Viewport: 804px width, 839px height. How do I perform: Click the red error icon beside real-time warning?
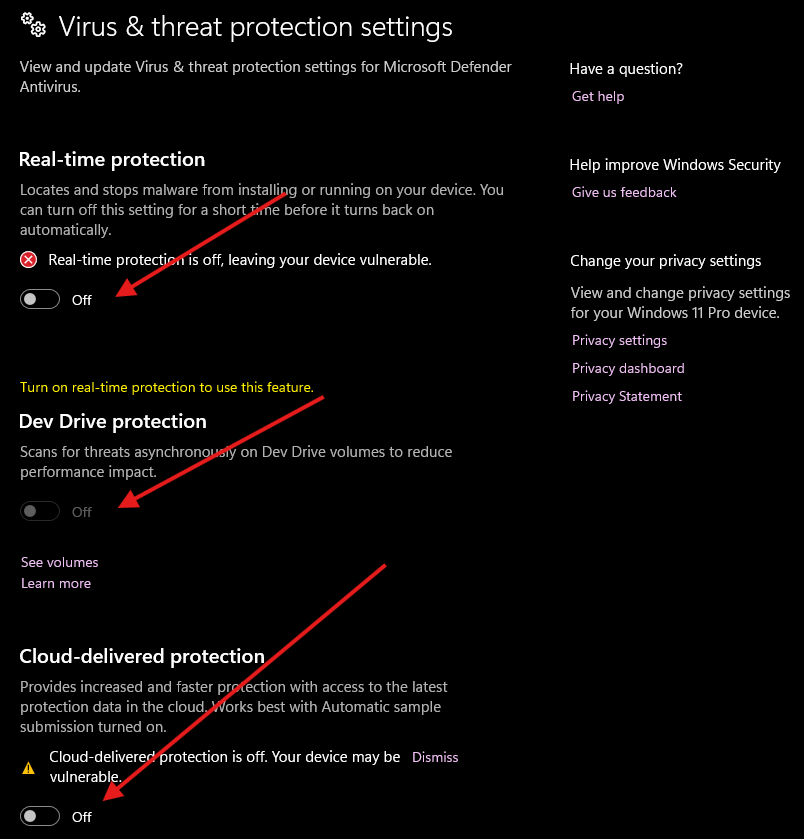click(28, 259)
